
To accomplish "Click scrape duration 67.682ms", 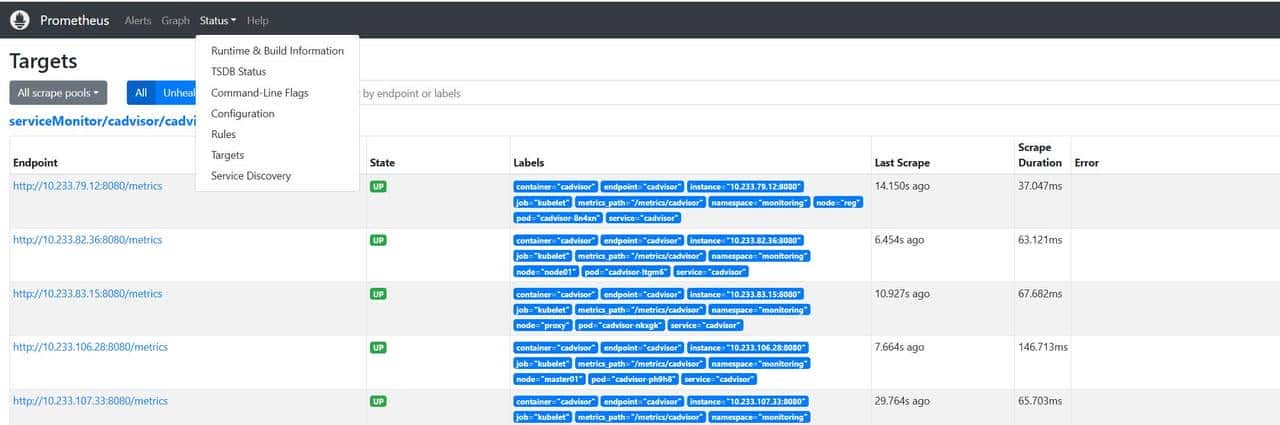I will tap(1041, 294).
